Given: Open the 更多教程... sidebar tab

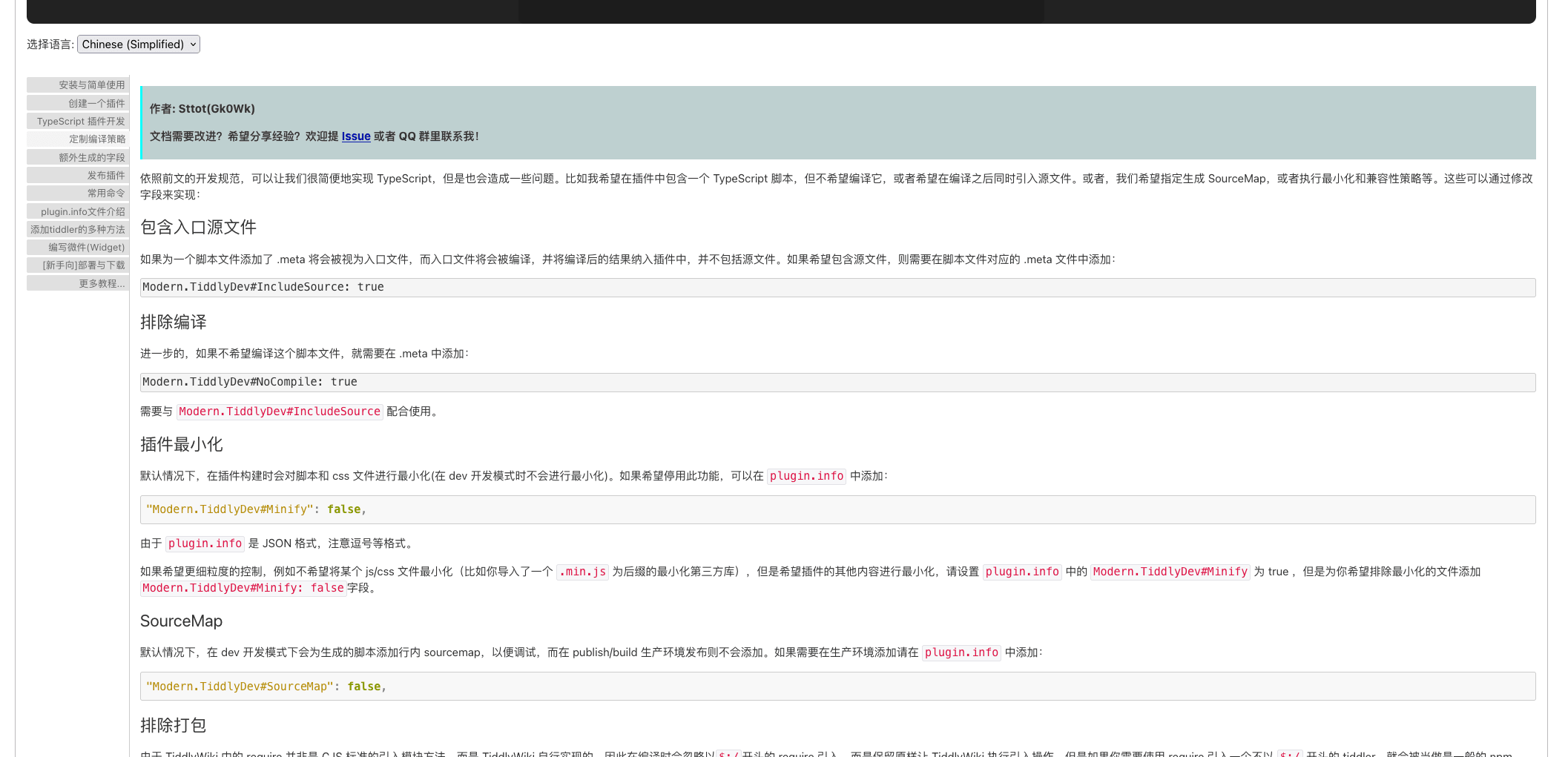Looking at the screenshot, I should 78,283.
